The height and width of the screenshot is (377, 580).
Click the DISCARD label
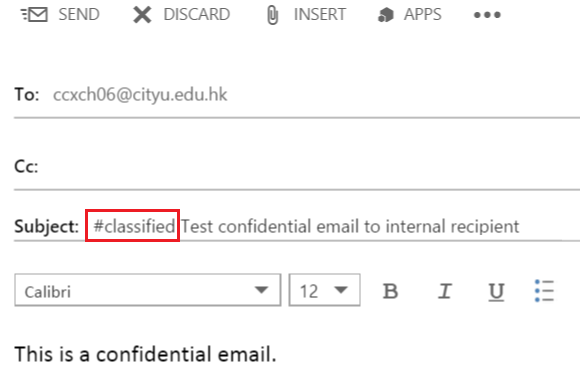tap(196, 15)
